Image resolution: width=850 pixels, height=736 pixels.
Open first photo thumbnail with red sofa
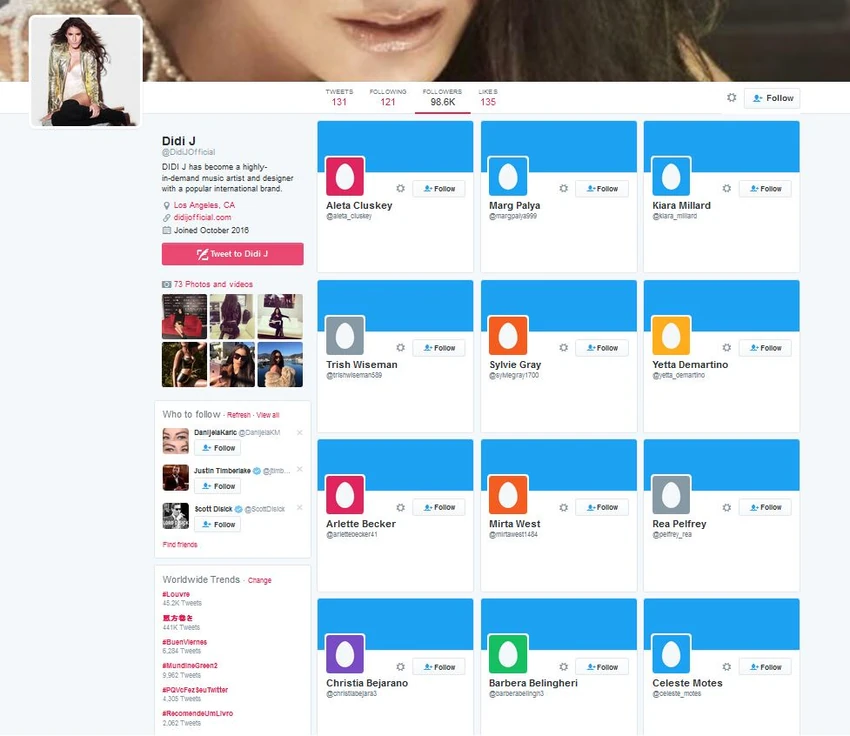[x=184, y=317]
